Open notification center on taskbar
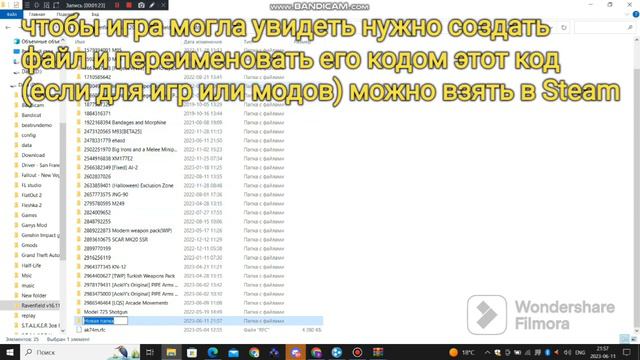The image size is (640, 360). [627, 352]
